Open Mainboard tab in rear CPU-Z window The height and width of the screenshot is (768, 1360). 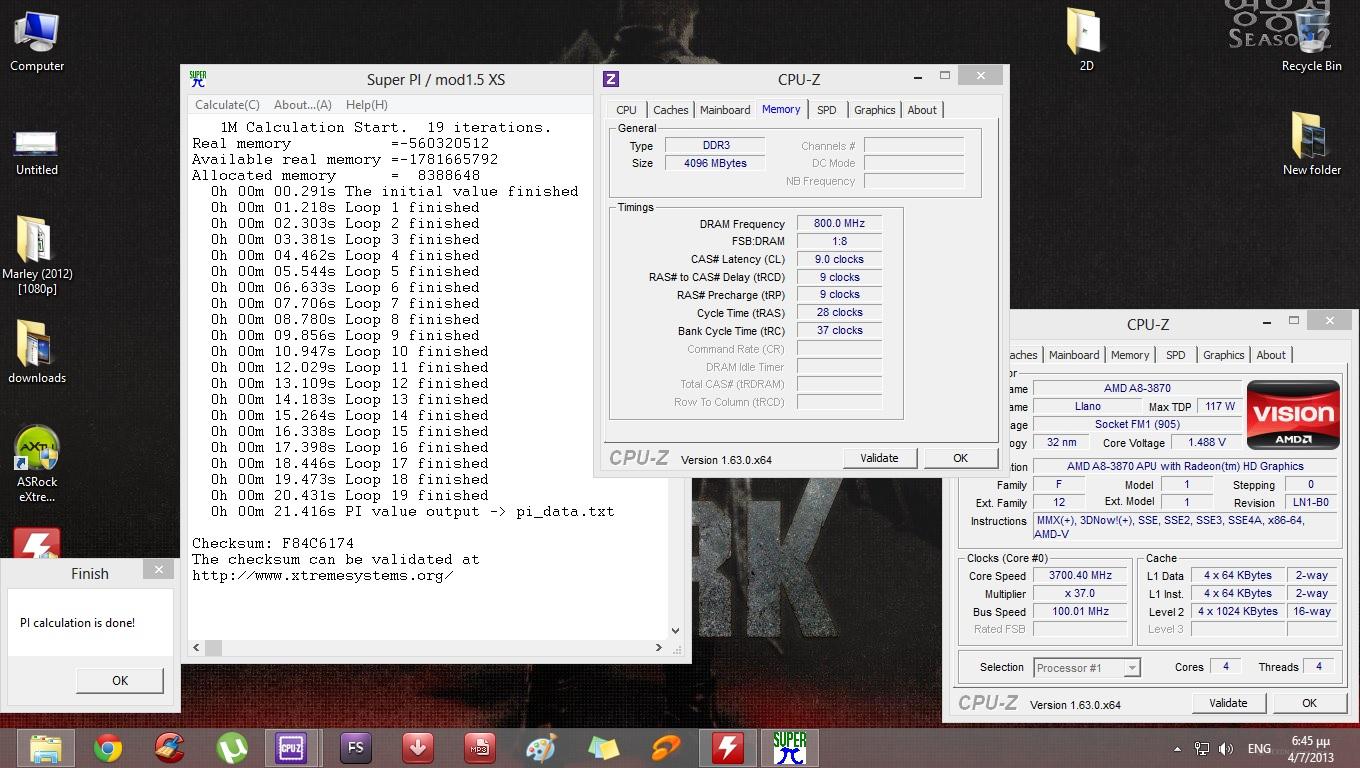(1074, 355)
